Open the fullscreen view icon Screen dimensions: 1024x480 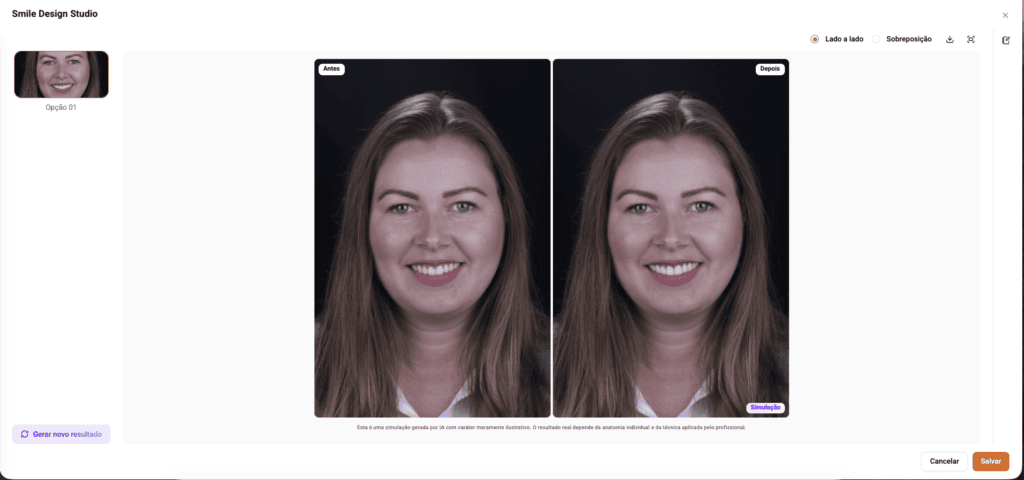click(x=970, y=39)
